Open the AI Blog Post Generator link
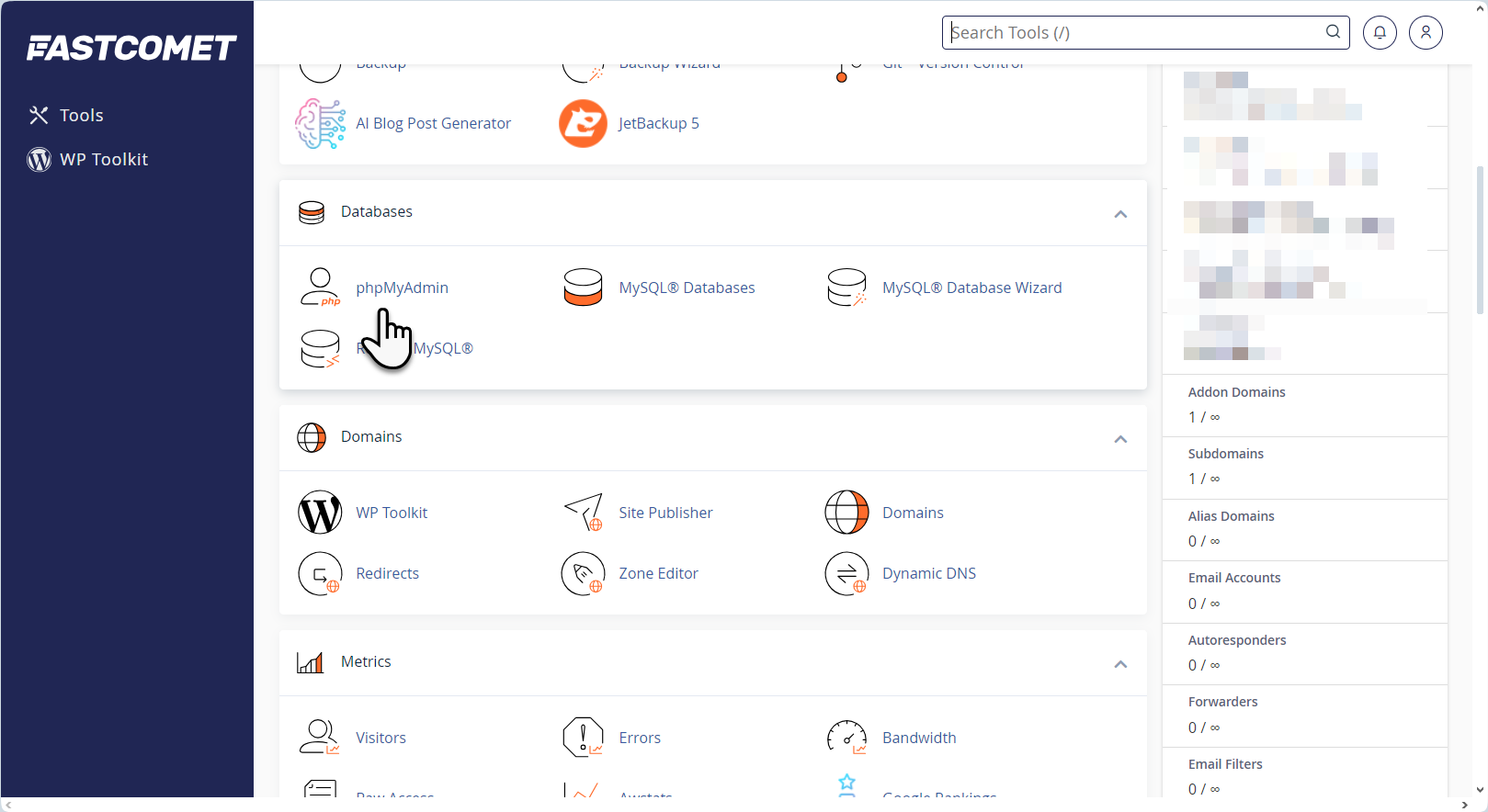 tap(433, 123)
